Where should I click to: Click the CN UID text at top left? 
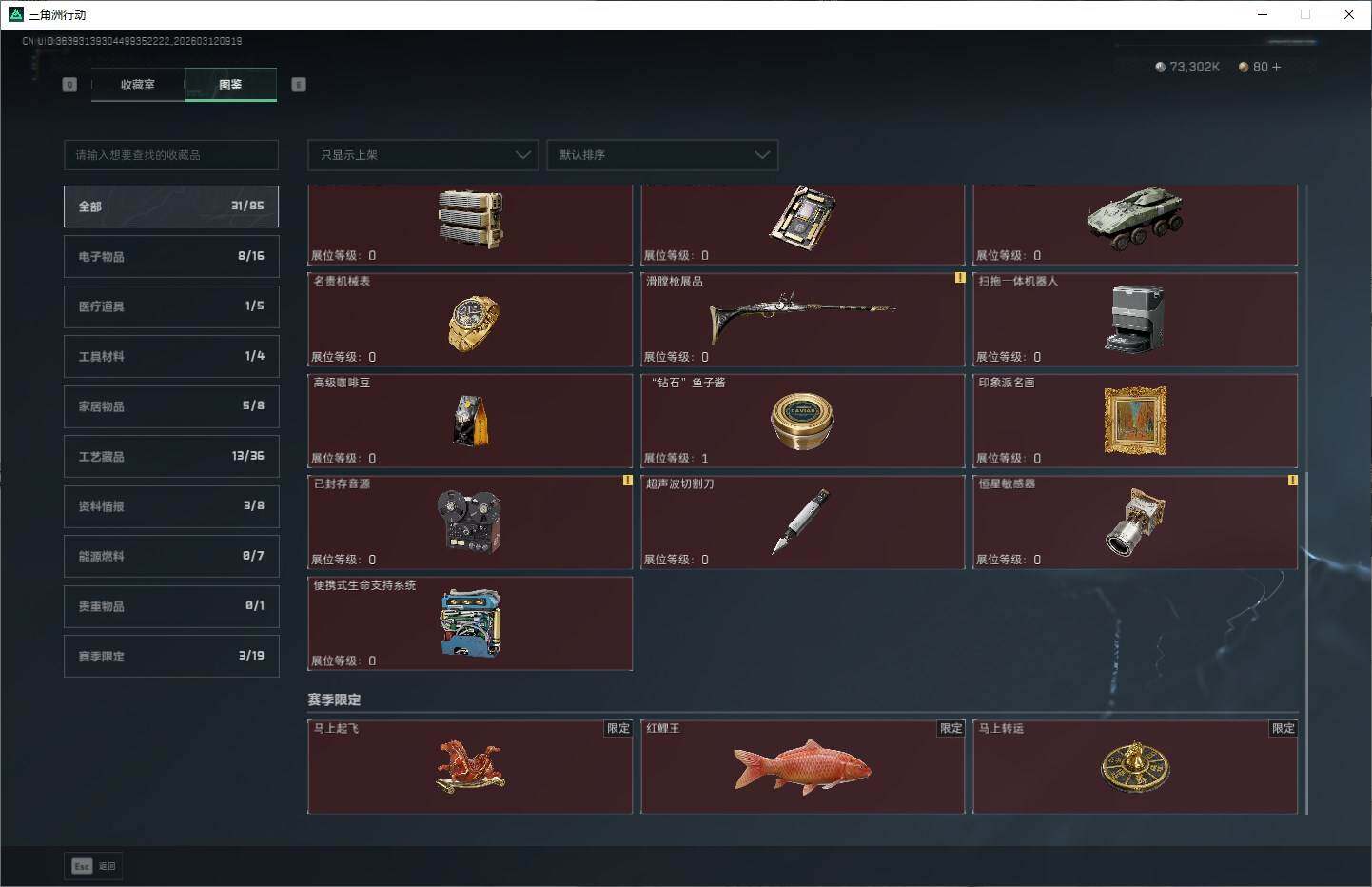(x=132, y=41)
